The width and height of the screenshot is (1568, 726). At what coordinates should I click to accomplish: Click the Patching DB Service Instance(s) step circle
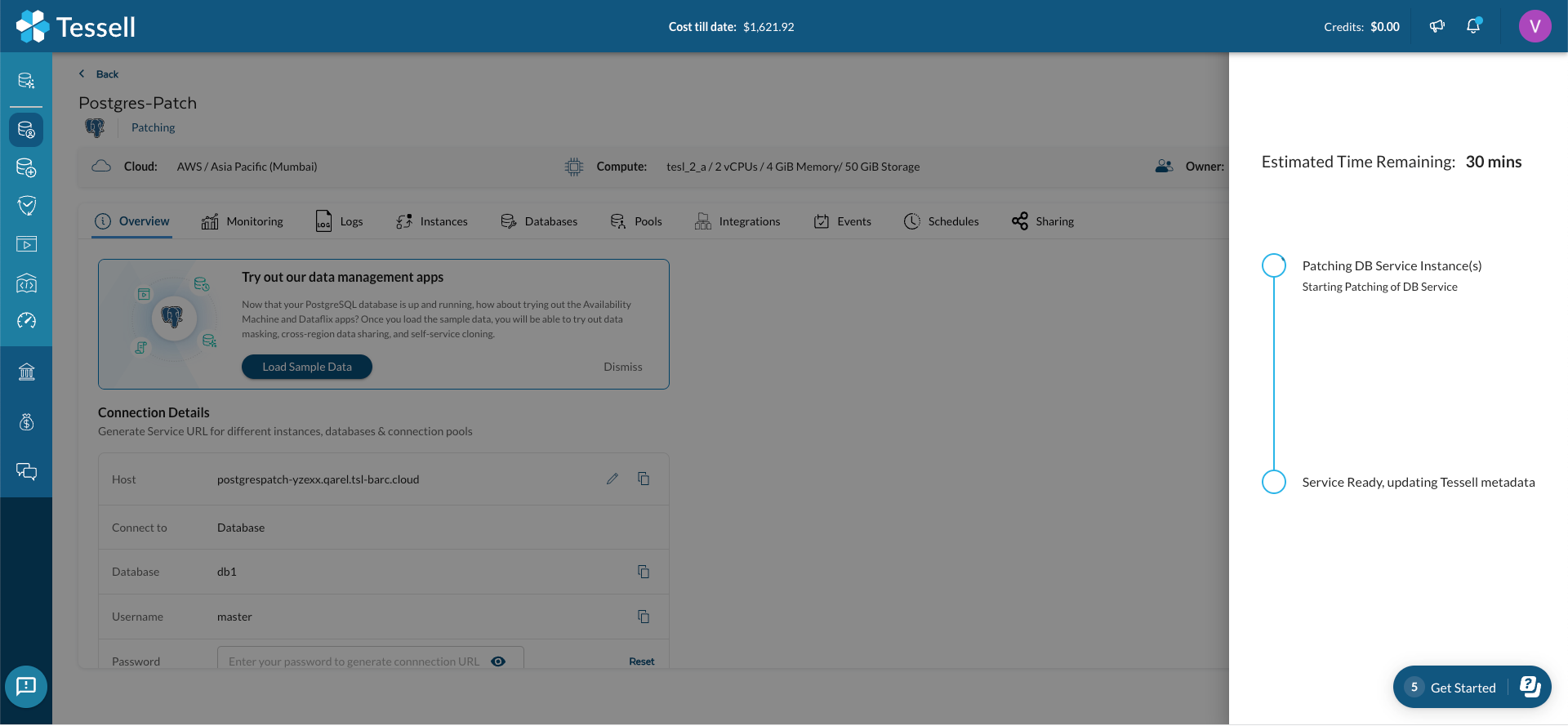tap(1274, 265)
